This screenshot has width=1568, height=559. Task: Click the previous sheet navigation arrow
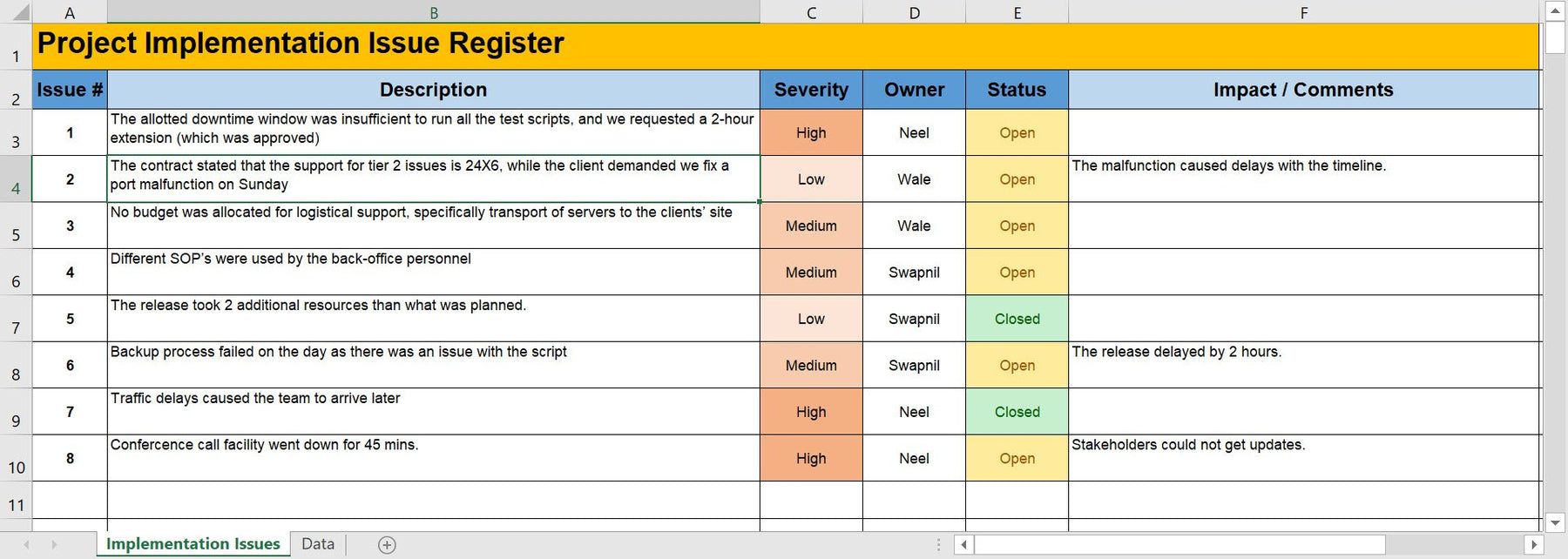pos(27,545)
